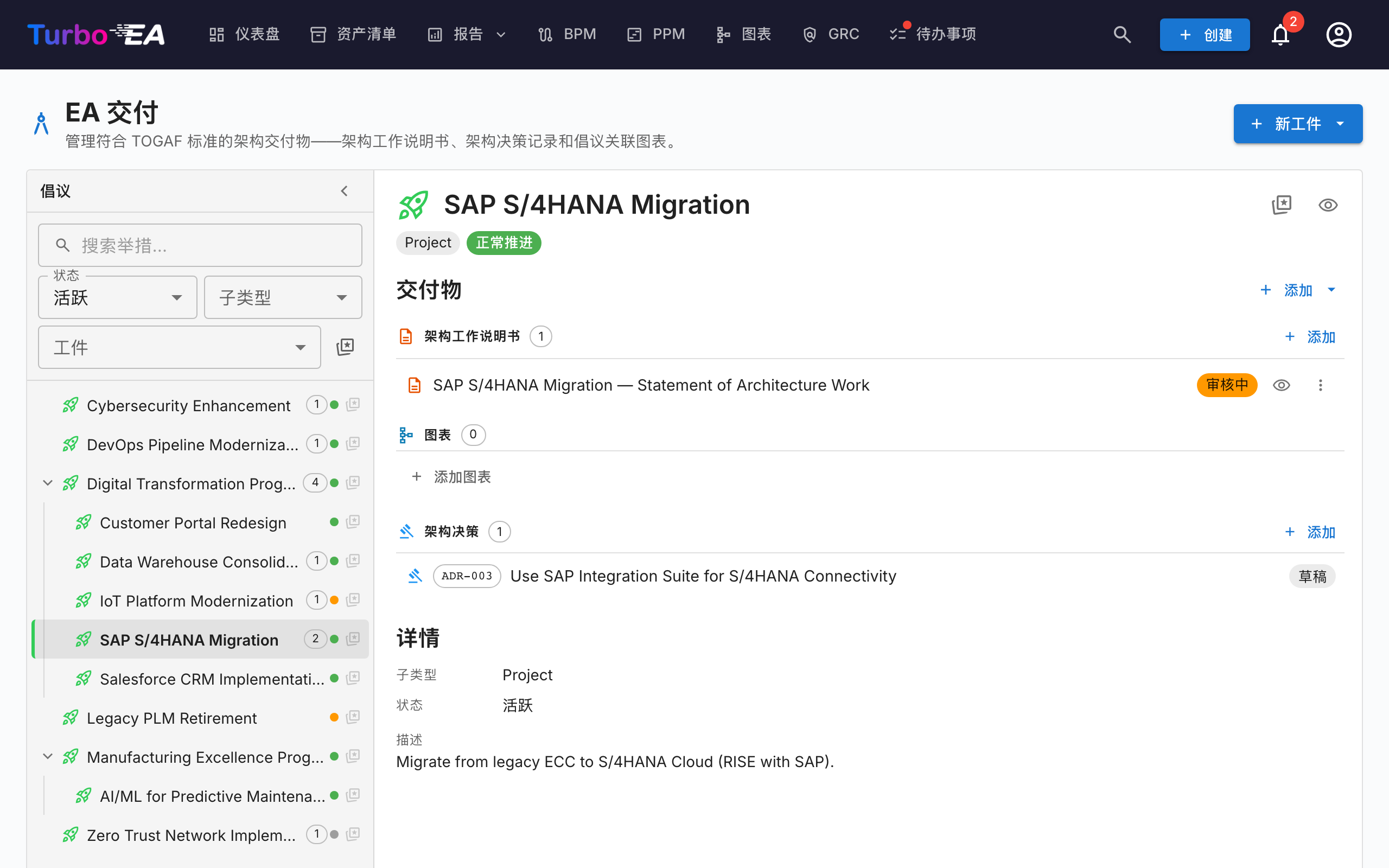This screenshot has height=868, width=1389.
Task: Open three-dot menu for Statement of Architecture Work
Action: click(x=1320, y=385)
